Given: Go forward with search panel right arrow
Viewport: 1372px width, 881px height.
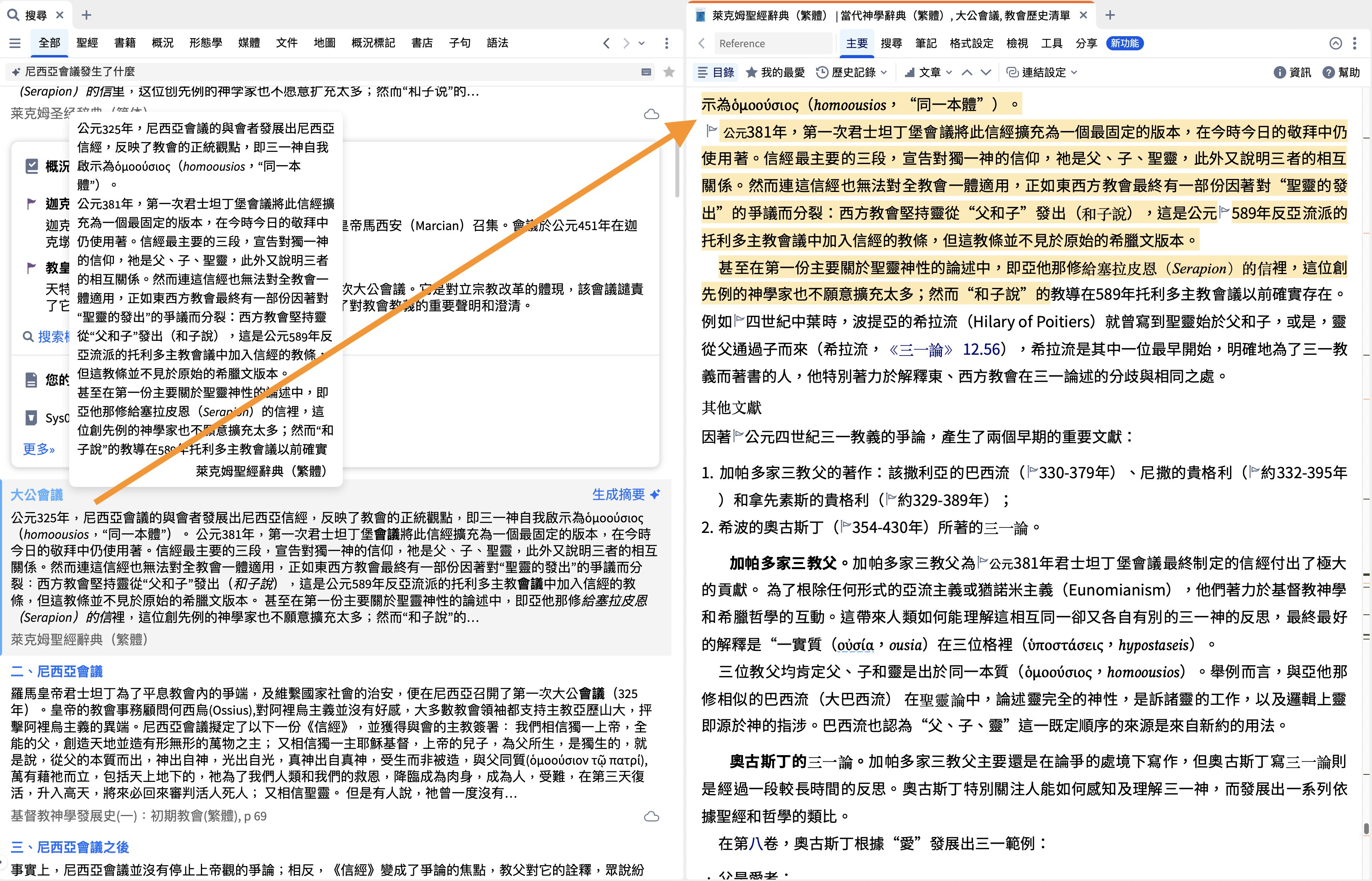Looking at the screenshot, I should pyautogui.click(x=626, y=43).
